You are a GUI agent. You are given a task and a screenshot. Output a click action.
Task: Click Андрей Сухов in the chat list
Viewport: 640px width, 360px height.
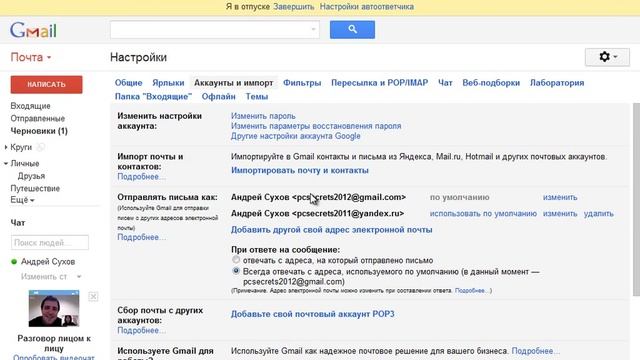point(48,262)
